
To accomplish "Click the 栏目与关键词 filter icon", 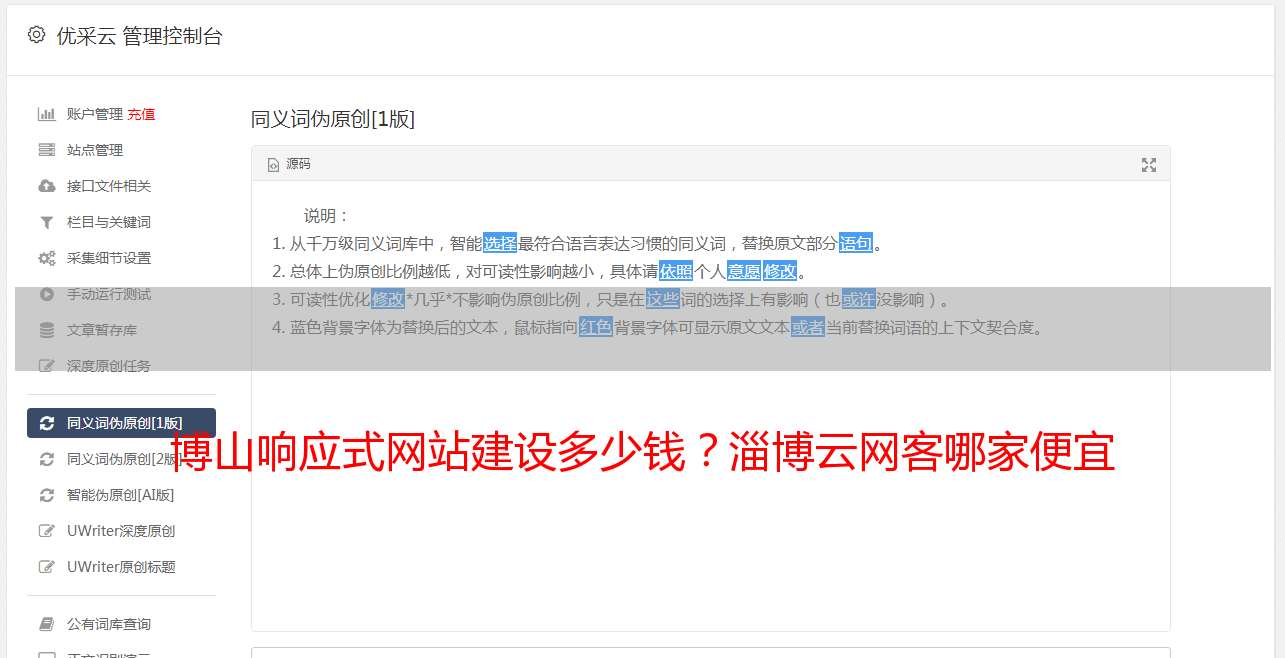I will pyautogui.click(x=46, y=222).
